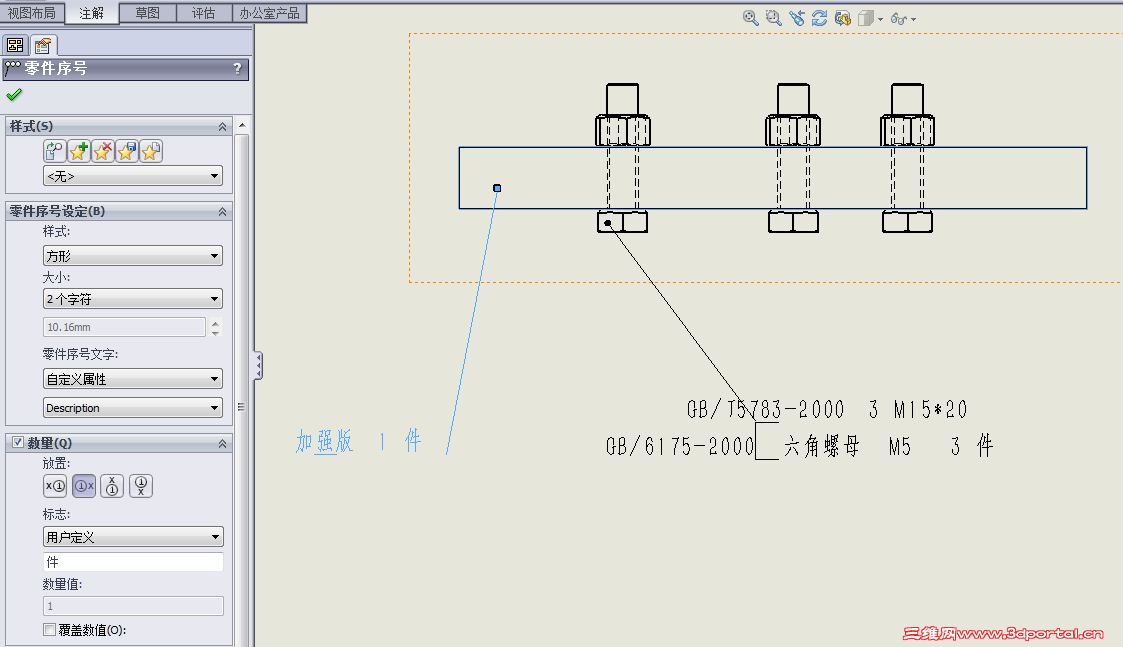Add a new style favorite
The height and width of the screenshot is (647, 1123).
coord(79,151)
